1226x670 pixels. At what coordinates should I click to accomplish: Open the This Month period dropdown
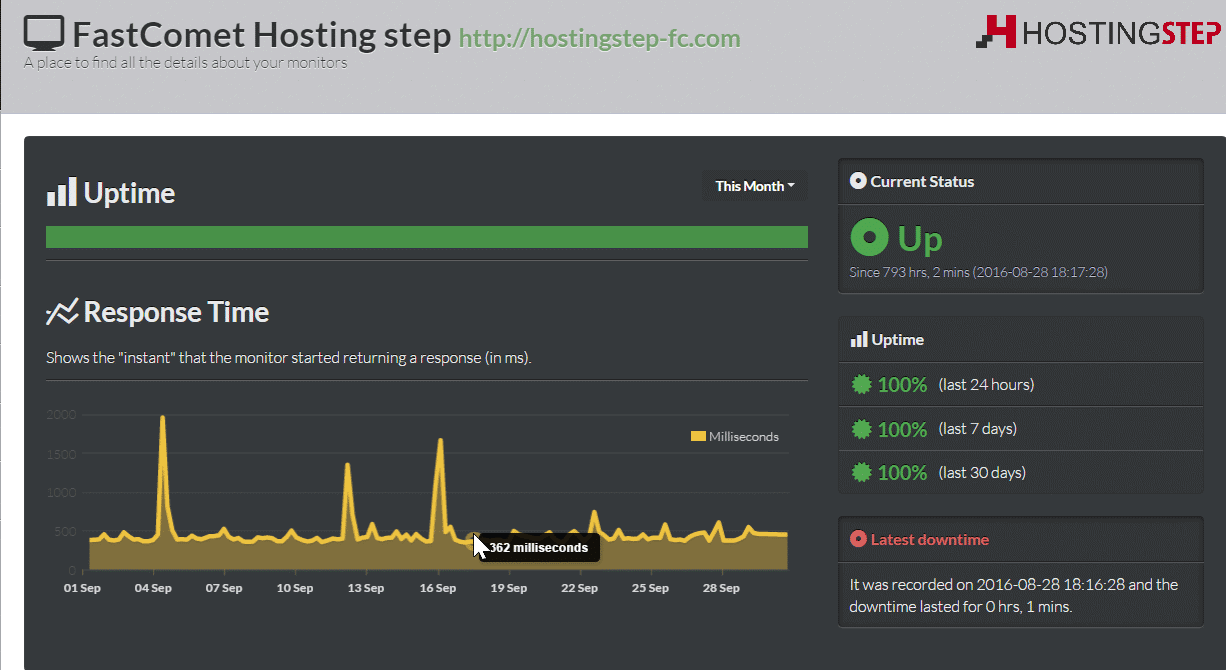755,186
